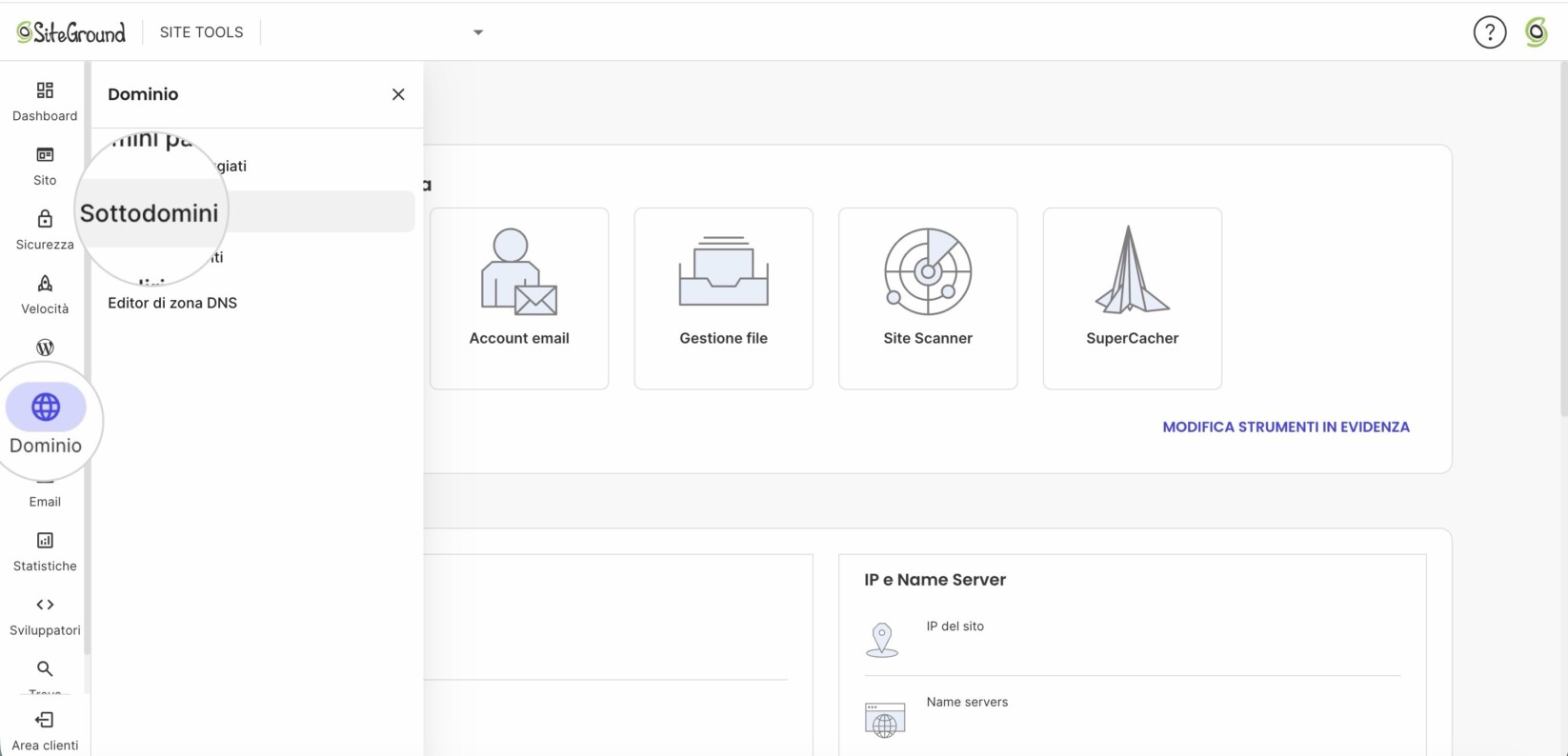Open the Sicurezza padlock section
Image resolution: width=1568 pixels, height=756 pixels.
tap(45, 230)
